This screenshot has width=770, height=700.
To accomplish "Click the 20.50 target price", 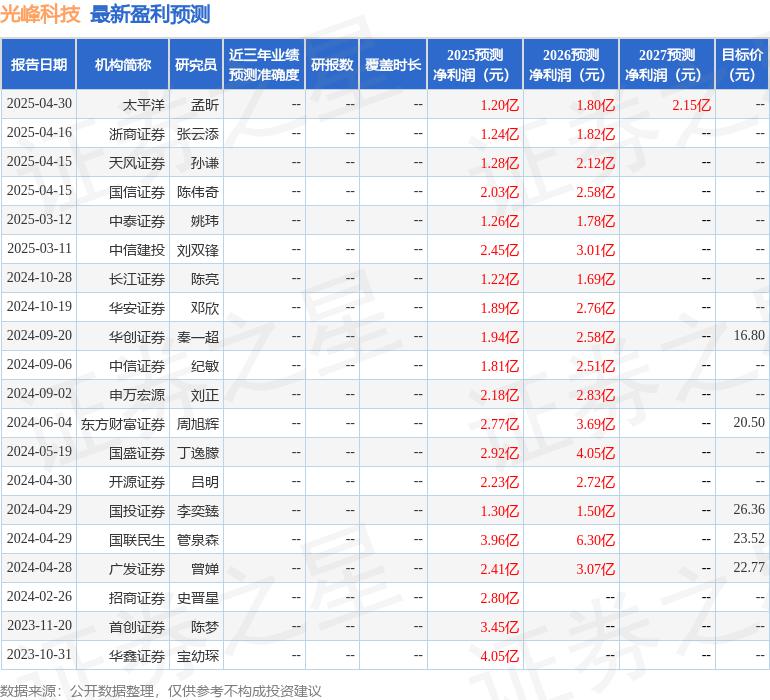I will coord(749,422).
